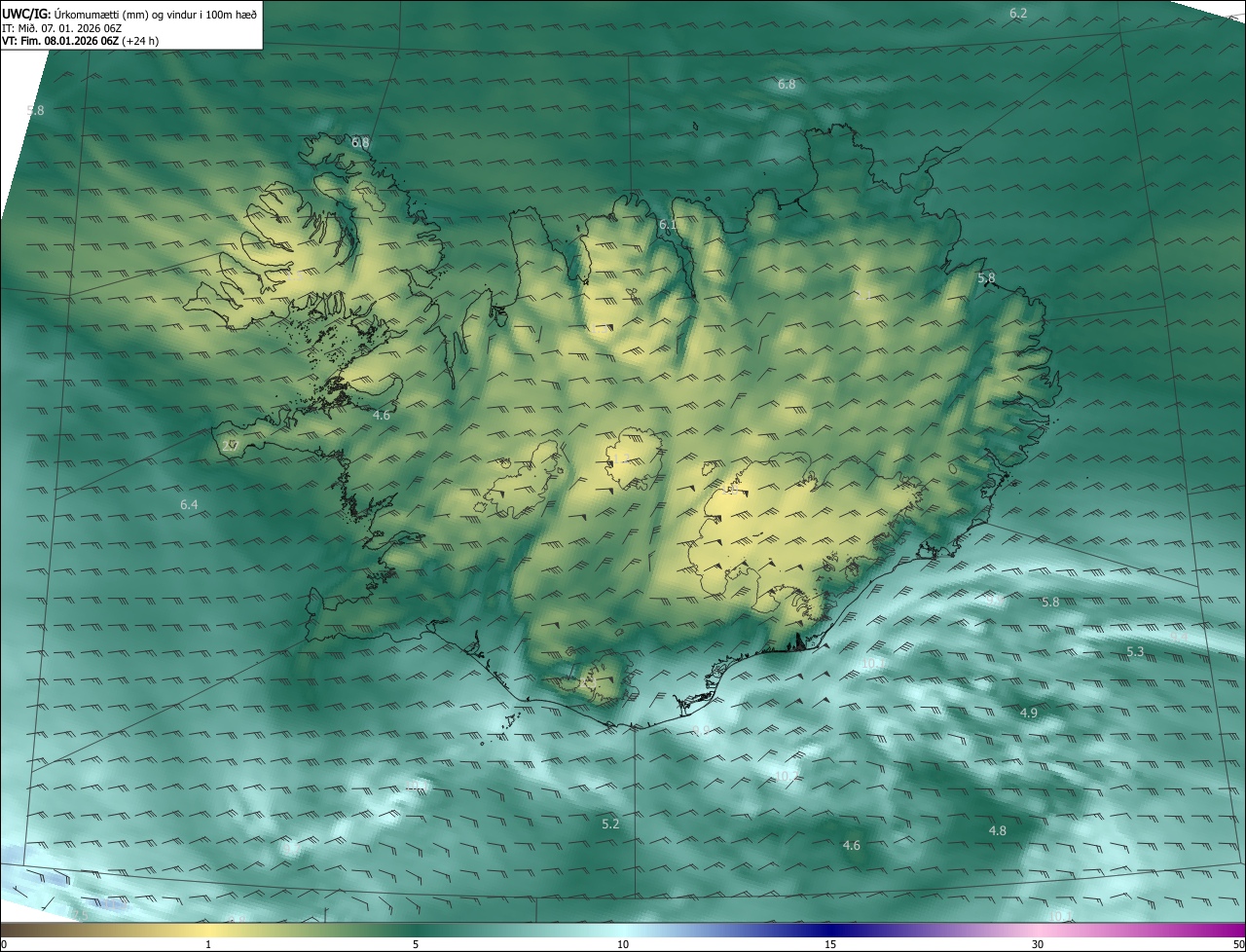Click the 4.9 value label on the map
The width and height of the screenshot is (1246, 952).
coord(1028,713)
